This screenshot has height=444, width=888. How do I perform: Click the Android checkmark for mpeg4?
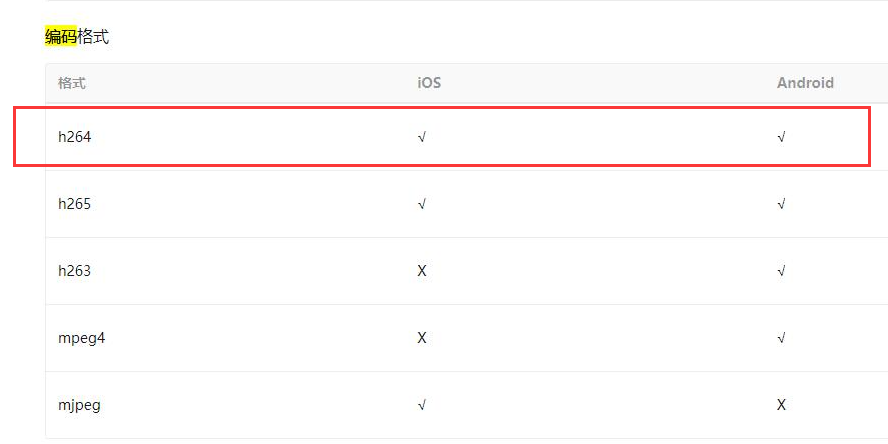click(x=782, y=339)
